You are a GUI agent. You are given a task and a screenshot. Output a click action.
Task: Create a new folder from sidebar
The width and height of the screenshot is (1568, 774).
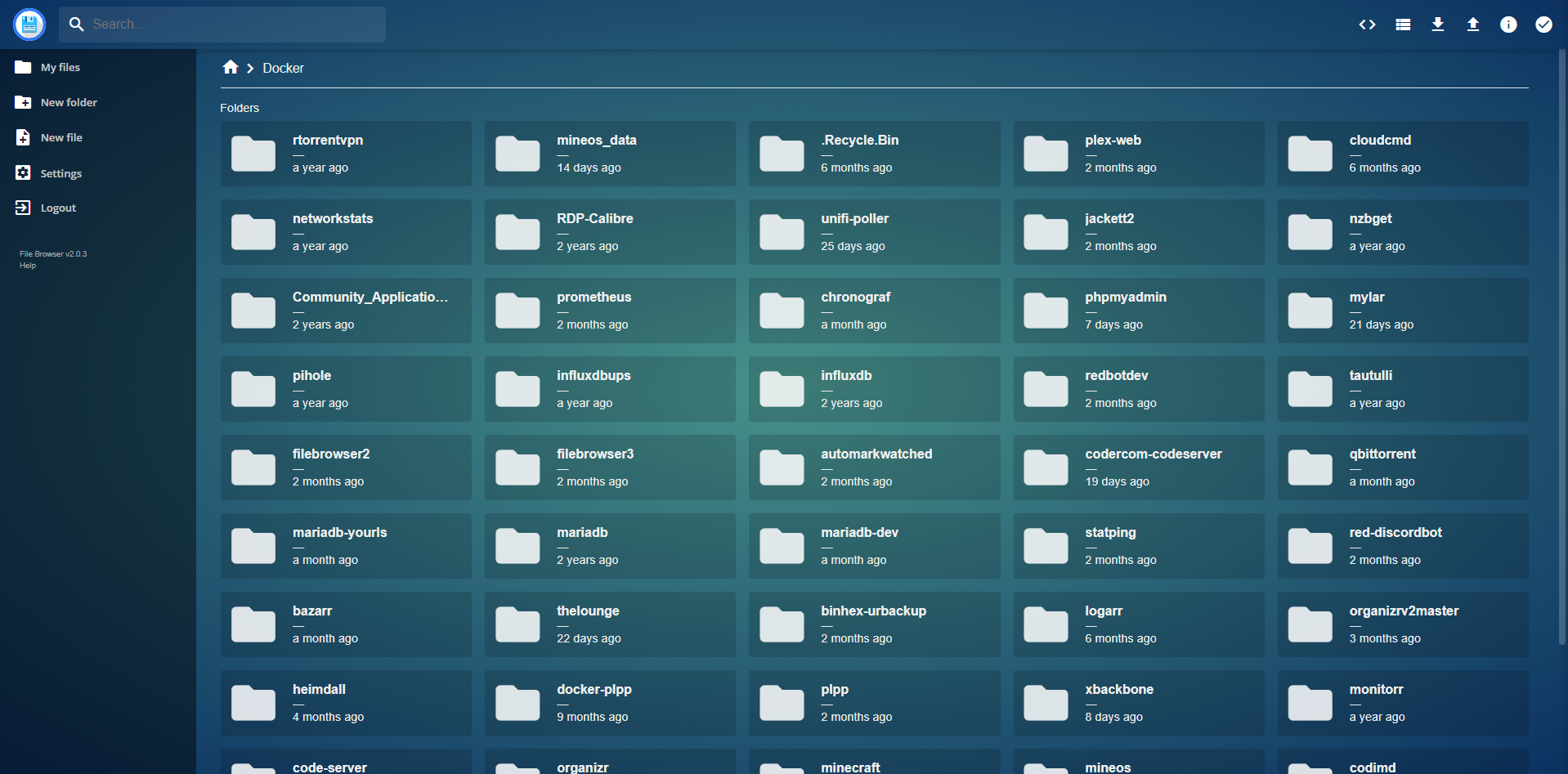click(x=69, y=103)
